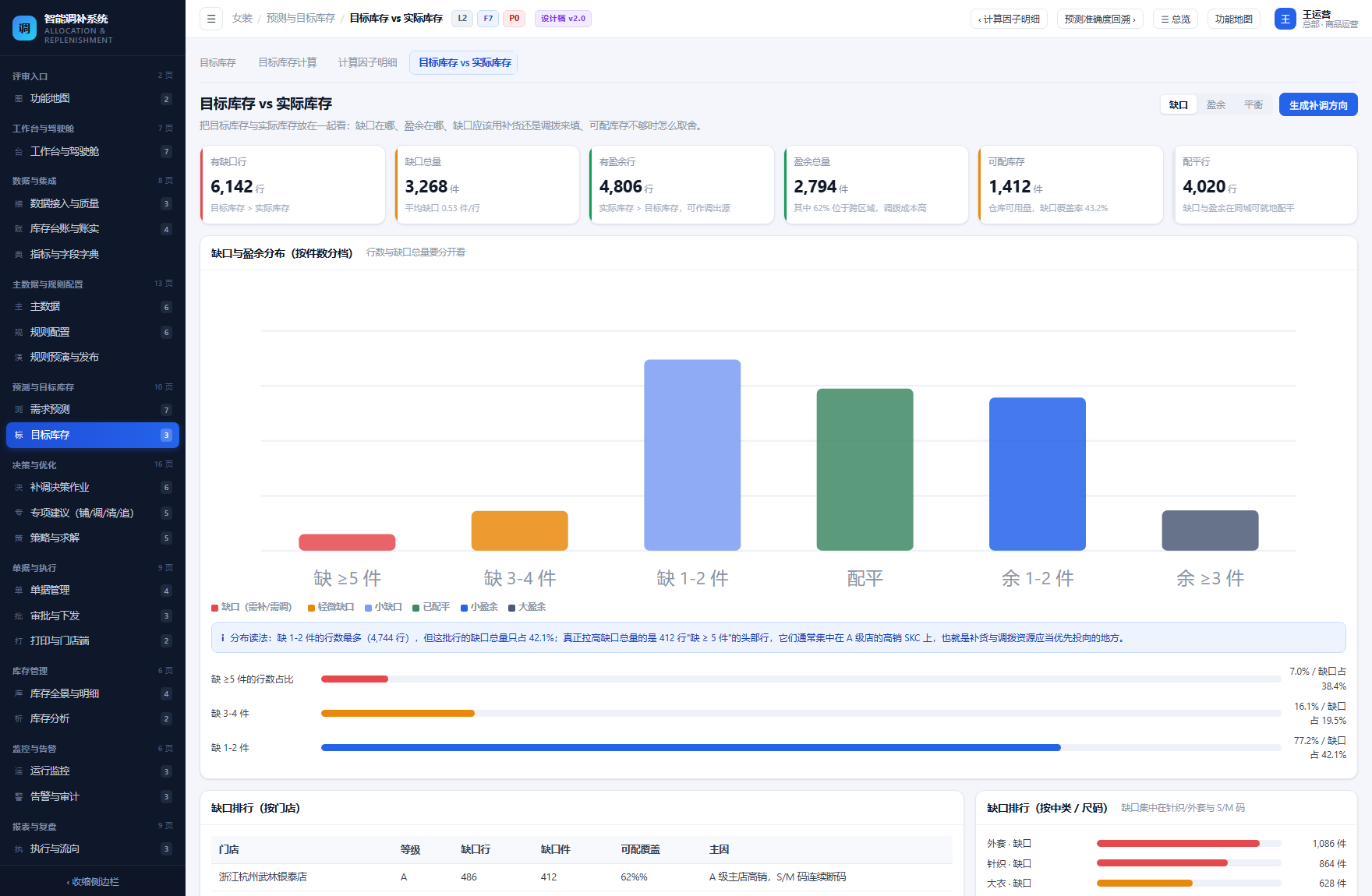Open the 总览 button
The image size is (1372, 896).
tap(1175, 19)
